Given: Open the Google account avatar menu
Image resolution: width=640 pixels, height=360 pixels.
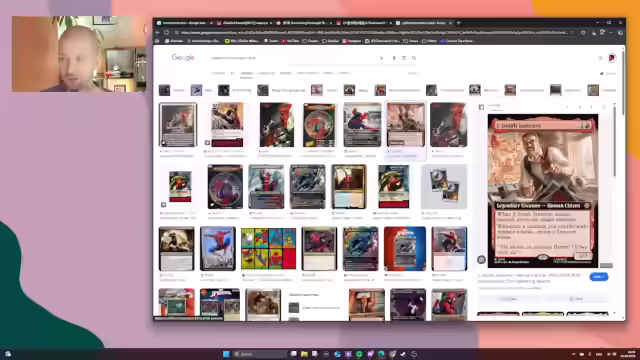Looking at the screenshot, I should [x=611, y=58].
